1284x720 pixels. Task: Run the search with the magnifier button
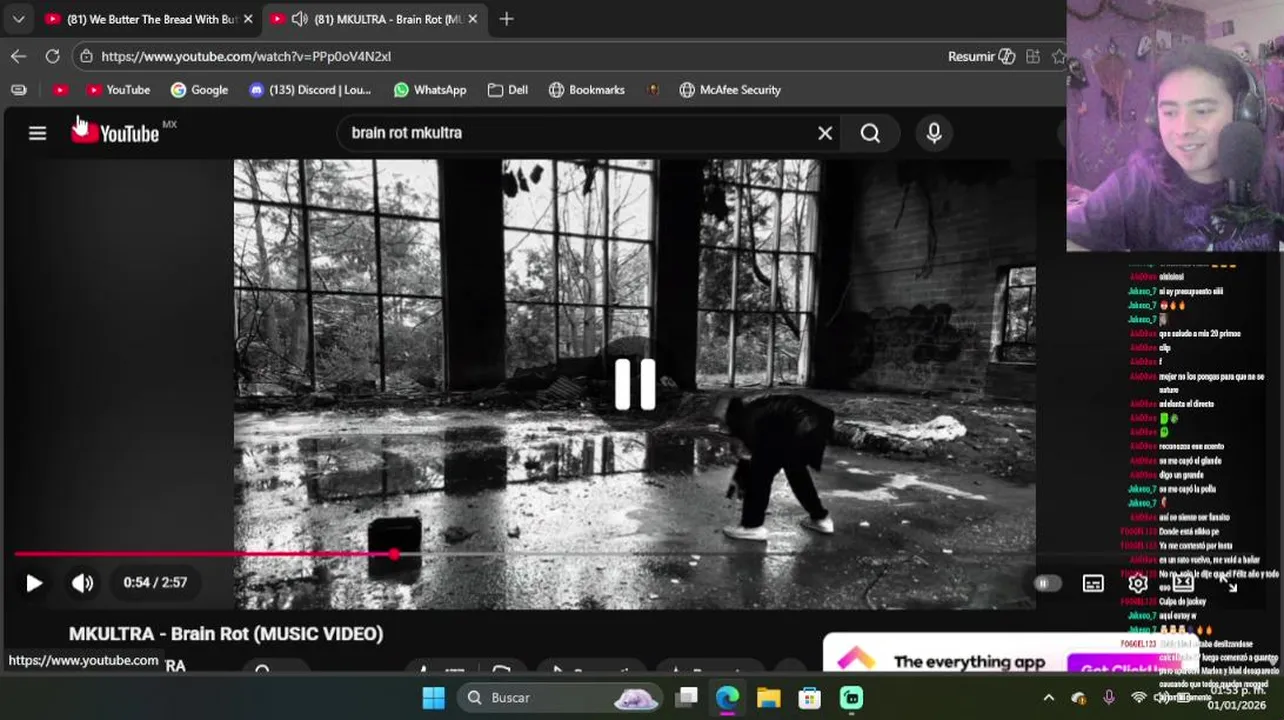tap(870, 133)
